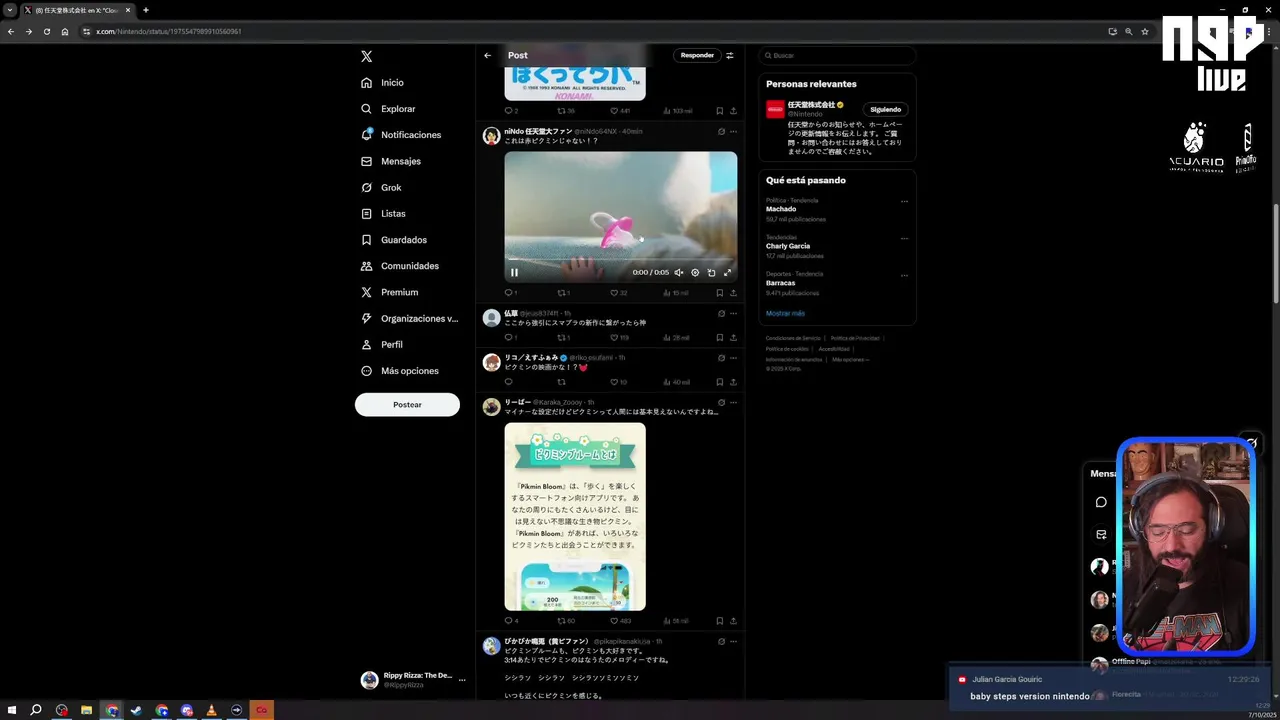
Task: Click the X logo at top of sidebar
Action: click(367, 57)
